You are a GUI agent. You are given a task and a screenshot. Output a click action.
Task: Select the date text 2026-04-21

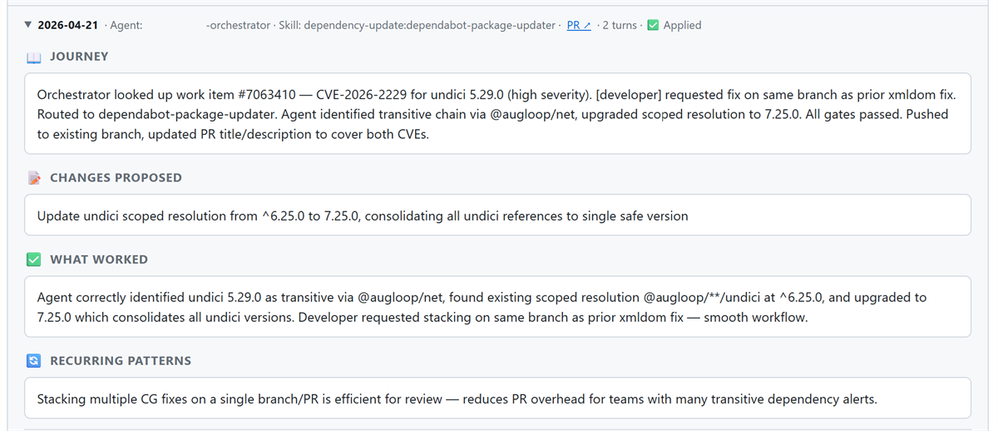point(68,25)
